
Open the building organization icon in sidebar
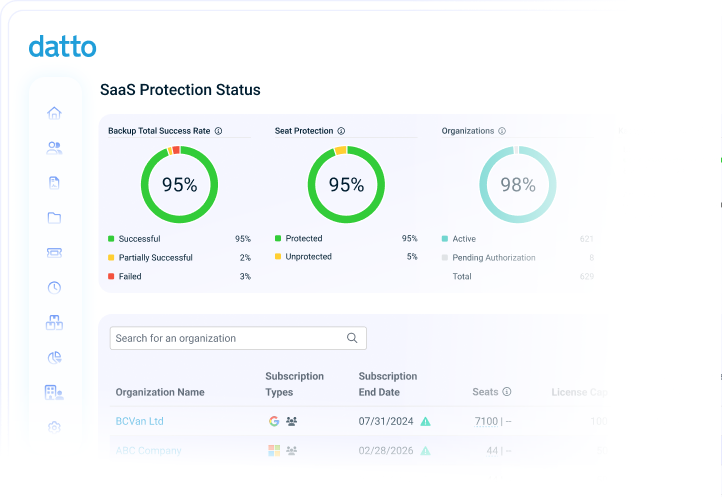tap(54, 392)
